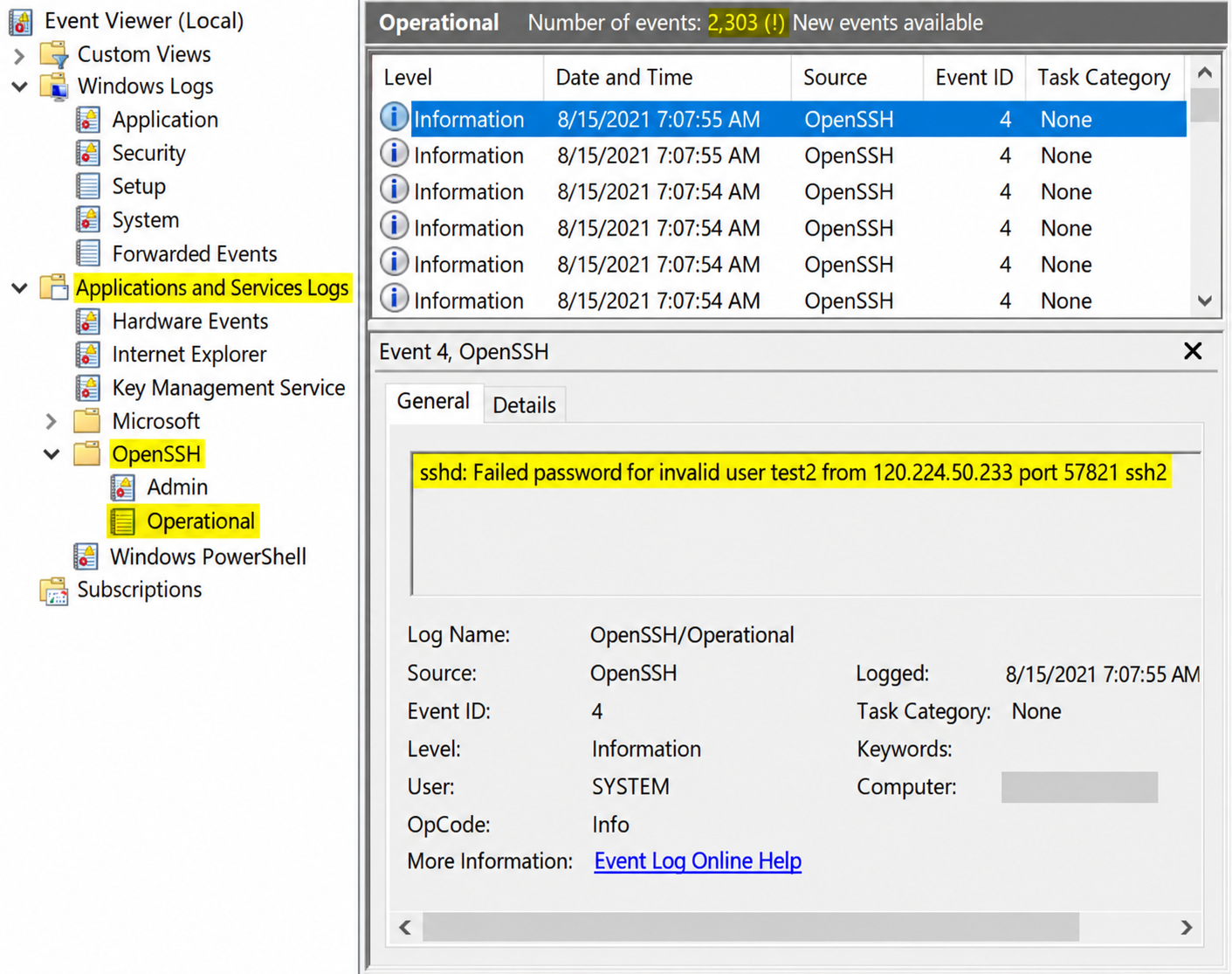Viewport: 1232px width, 974px height.
Task: Click the Windows Logs folder icon
Action: point(54,86)
